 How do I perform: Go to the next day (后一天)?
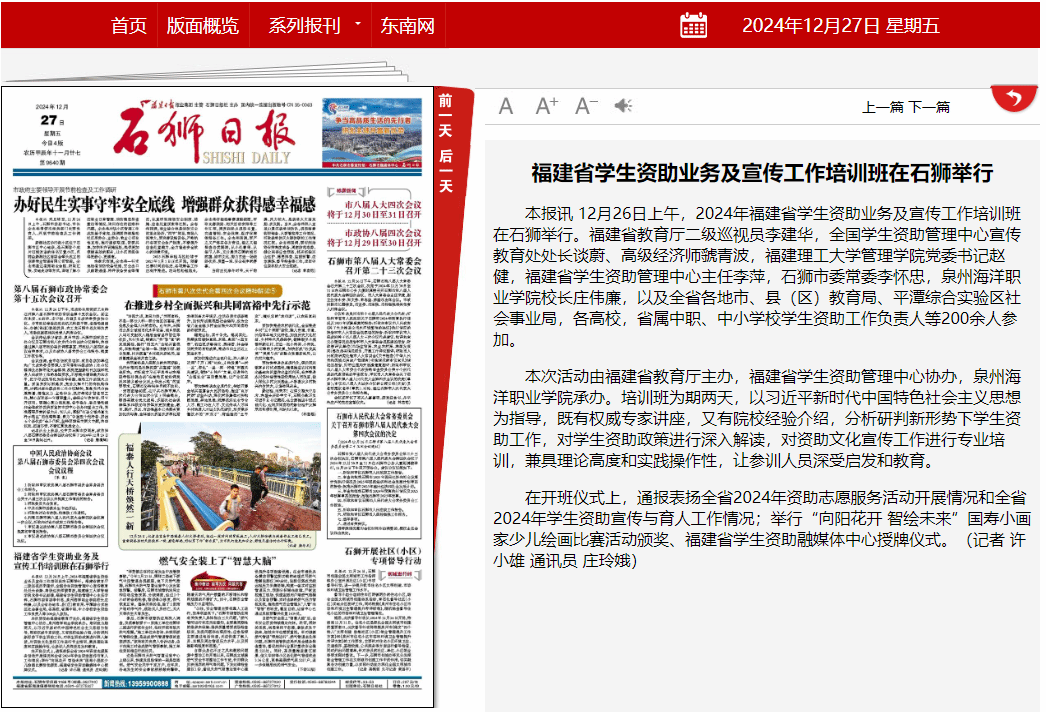446,170
